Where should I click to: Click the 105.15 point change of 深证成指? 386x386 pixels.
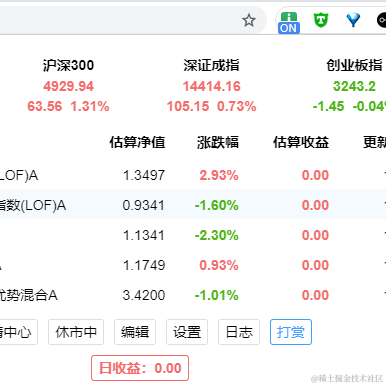[188, 107]
